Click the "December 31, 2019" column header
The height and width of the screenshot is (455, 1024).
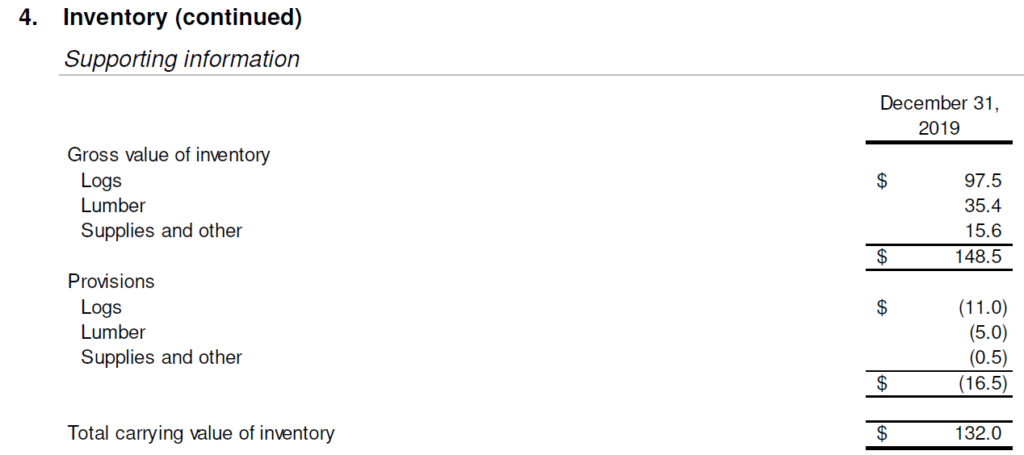[938, 116]
